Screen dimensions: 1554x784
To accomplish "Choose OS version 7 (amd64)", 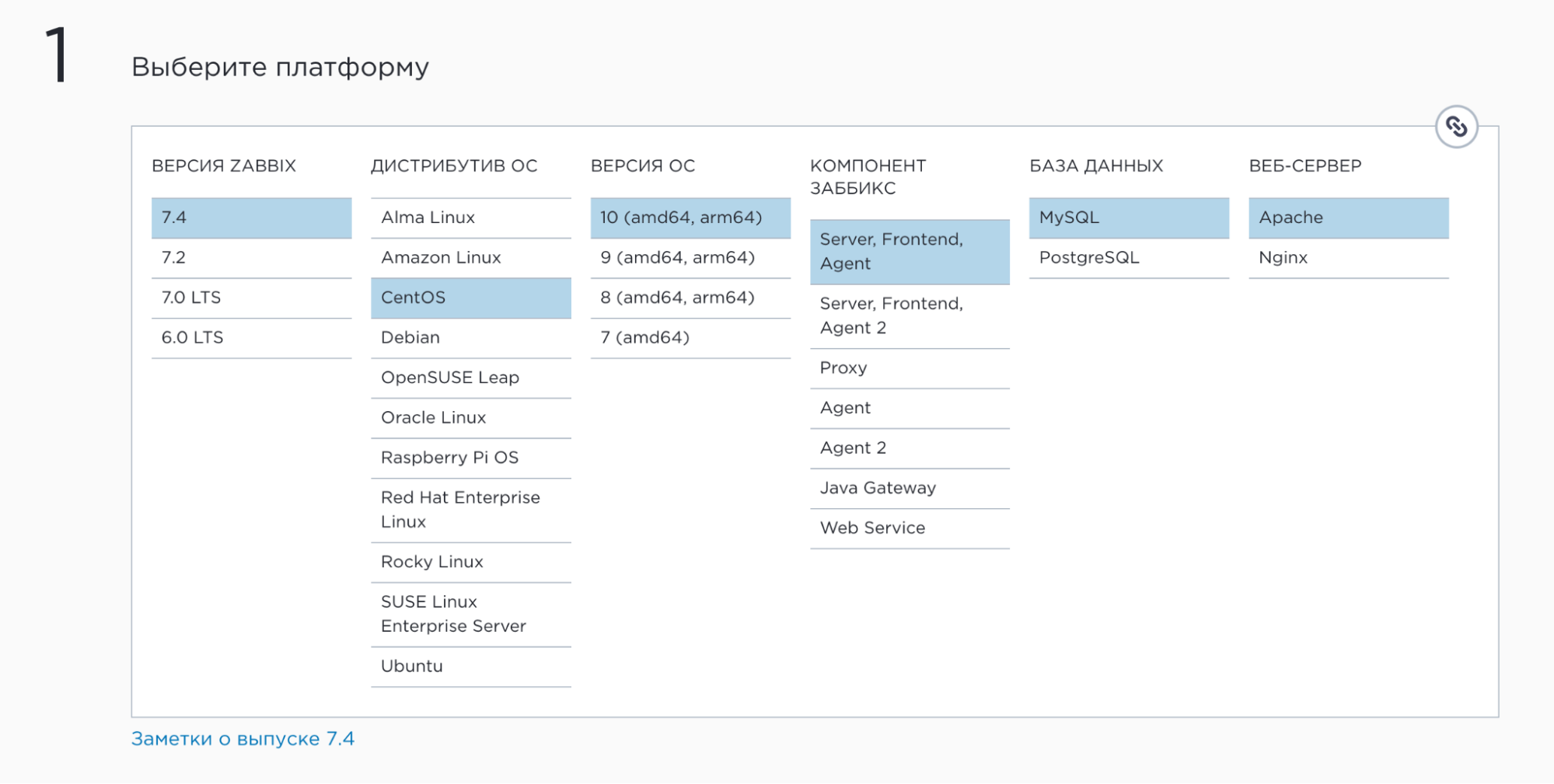I will pyautogui.click(x=690, y=338).
